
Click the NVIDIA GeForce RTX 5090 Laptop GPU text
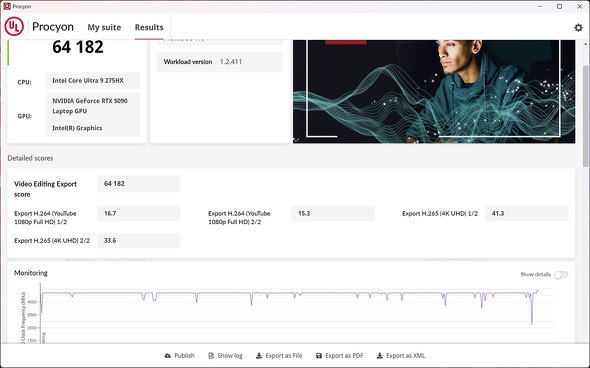coord(90,106)
